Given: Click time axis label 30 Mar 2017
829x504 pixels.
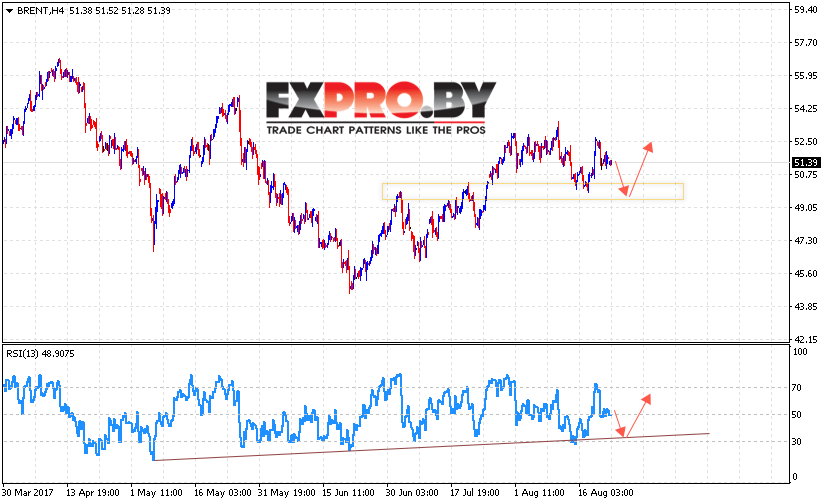Looking at the screenshot, I should click(28, 493).
